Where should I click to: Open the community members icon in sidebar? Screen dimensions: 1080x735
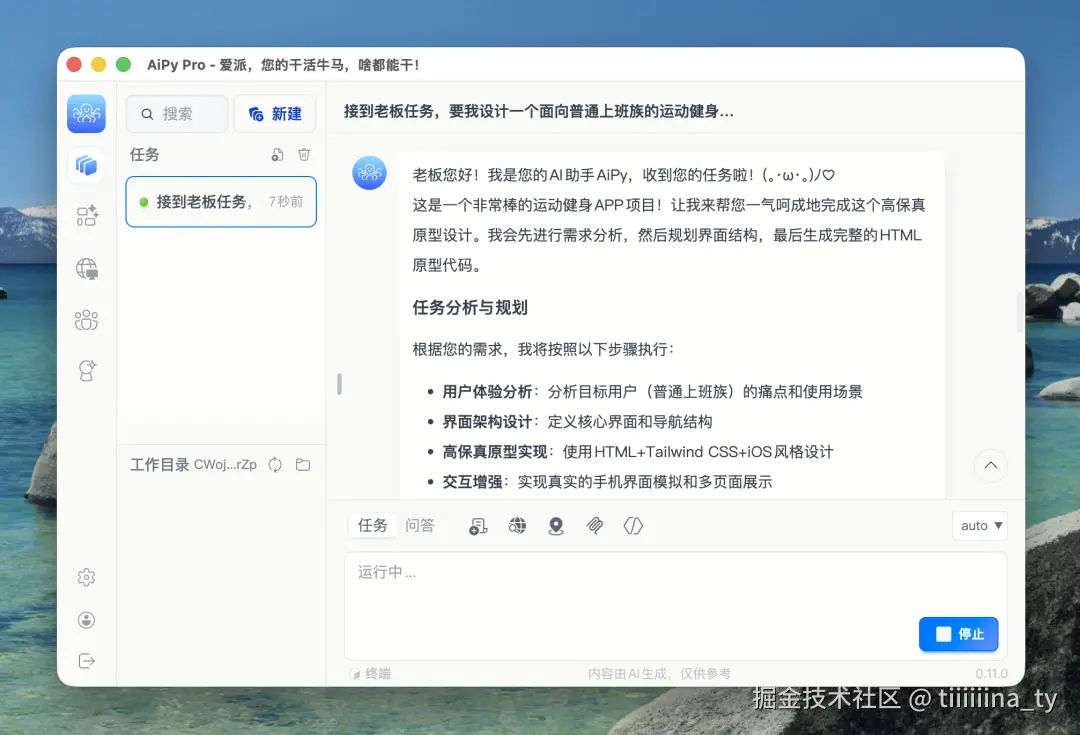coord(86,320)
